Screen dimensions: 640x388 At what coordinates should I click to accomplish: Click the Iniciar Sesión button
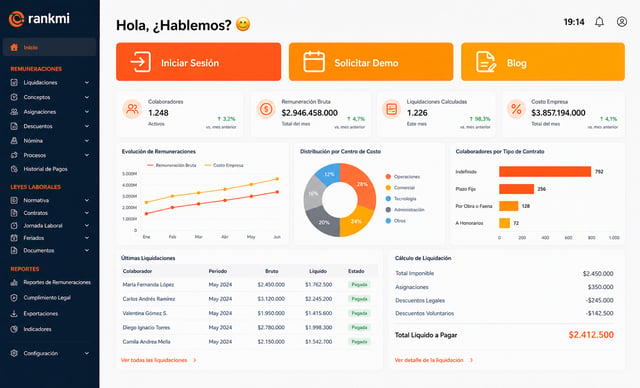tap(198, 62)
